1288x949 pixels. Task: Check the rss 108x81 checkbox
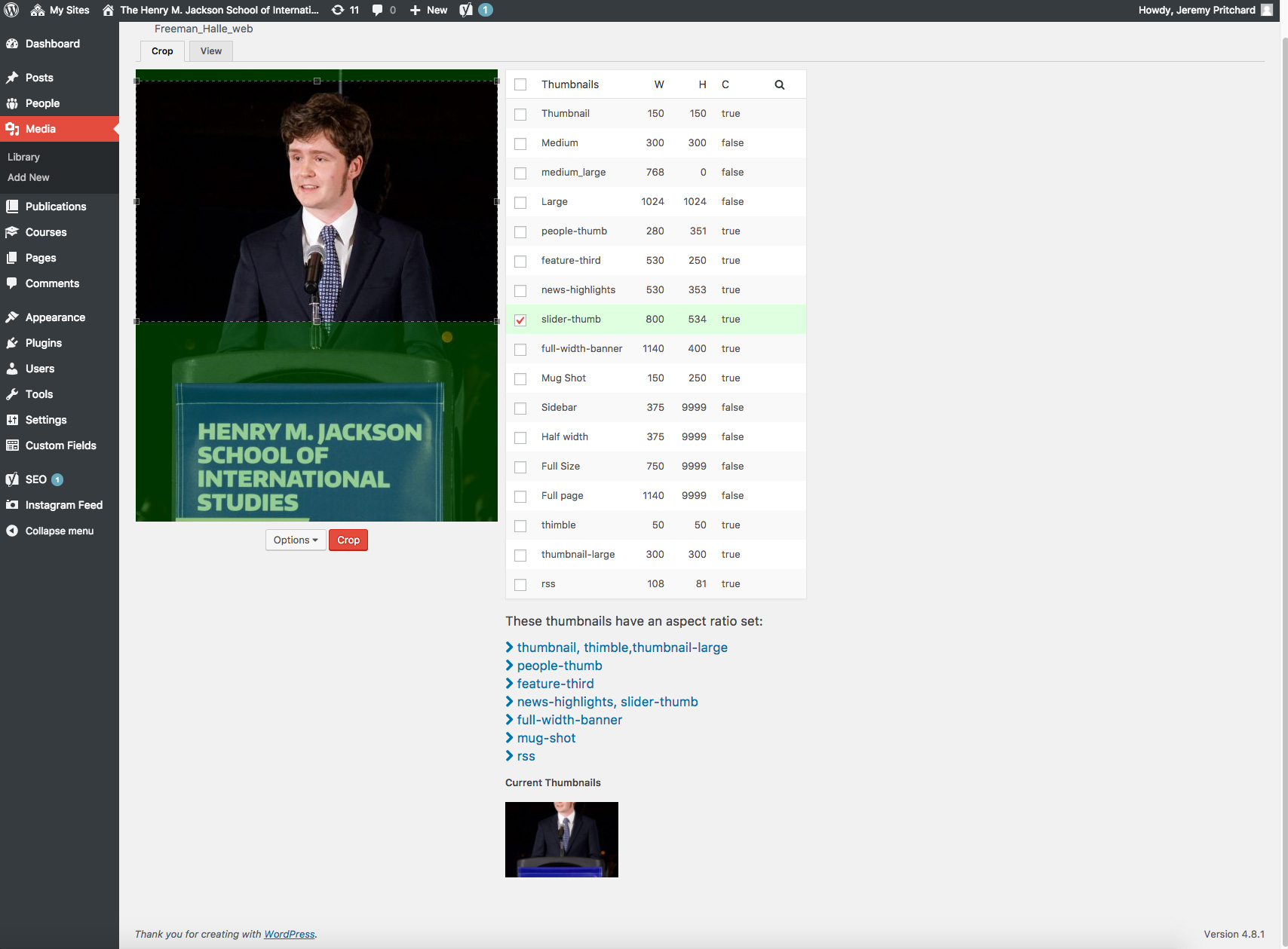click(x=520, y=585)
